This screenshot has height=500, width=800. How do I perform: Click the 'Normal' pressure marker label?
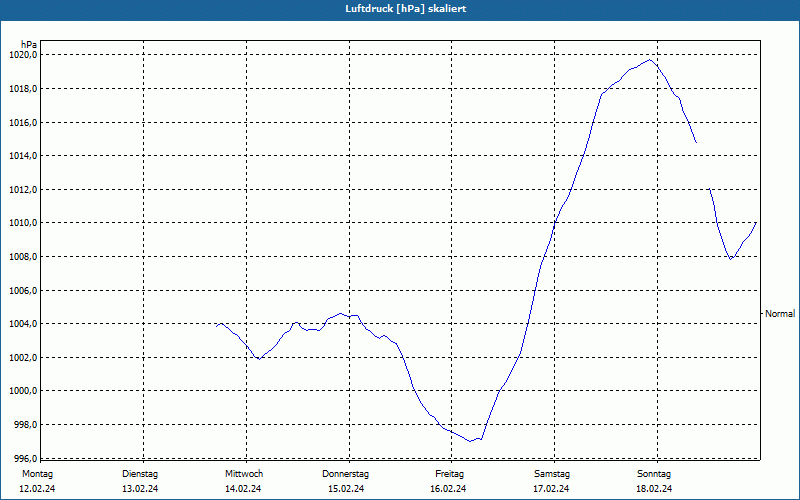point(780,314)
